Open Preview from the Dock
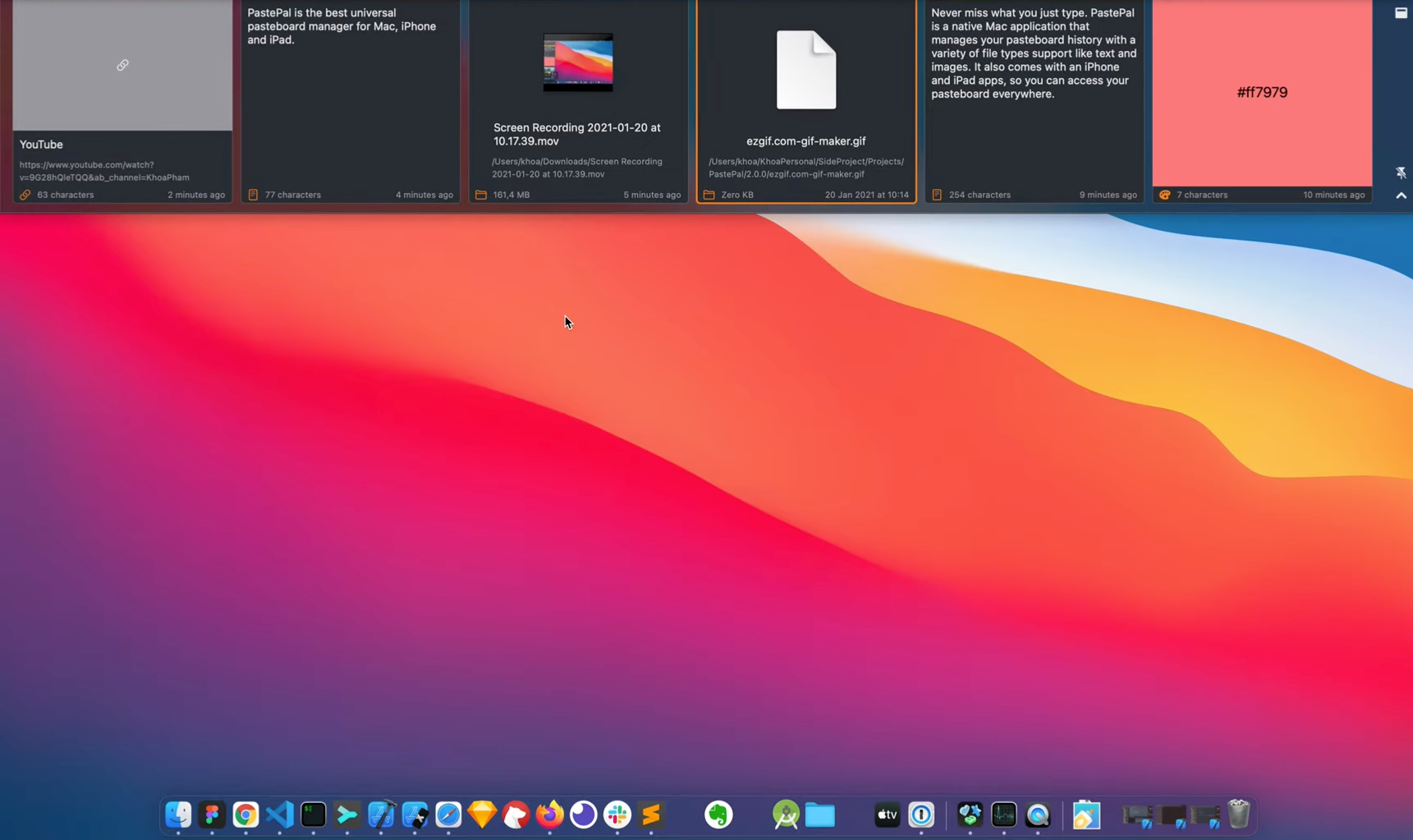 [1086, 815]
